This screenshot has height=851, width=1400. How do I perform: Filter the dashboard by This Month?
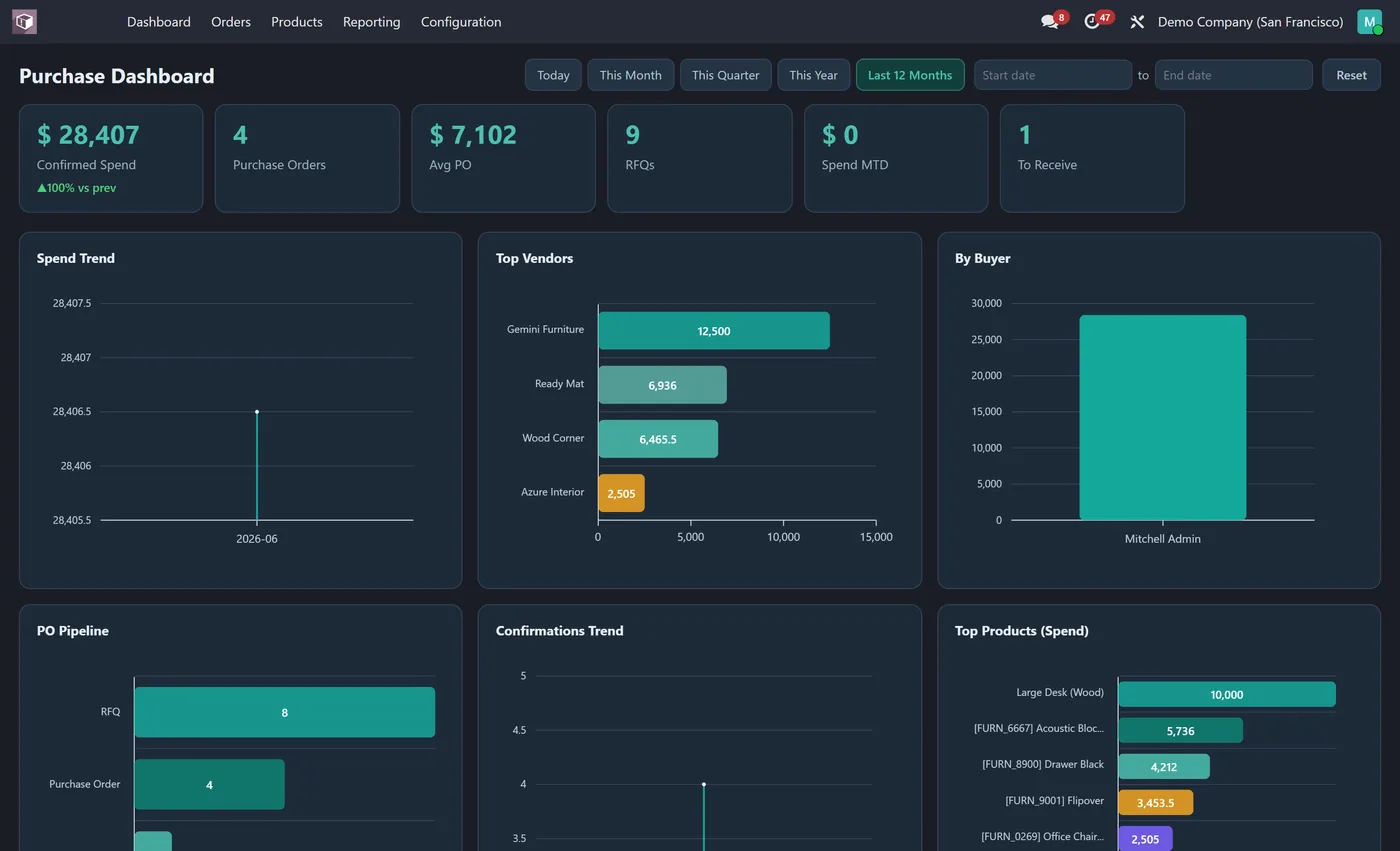point(630,75)
